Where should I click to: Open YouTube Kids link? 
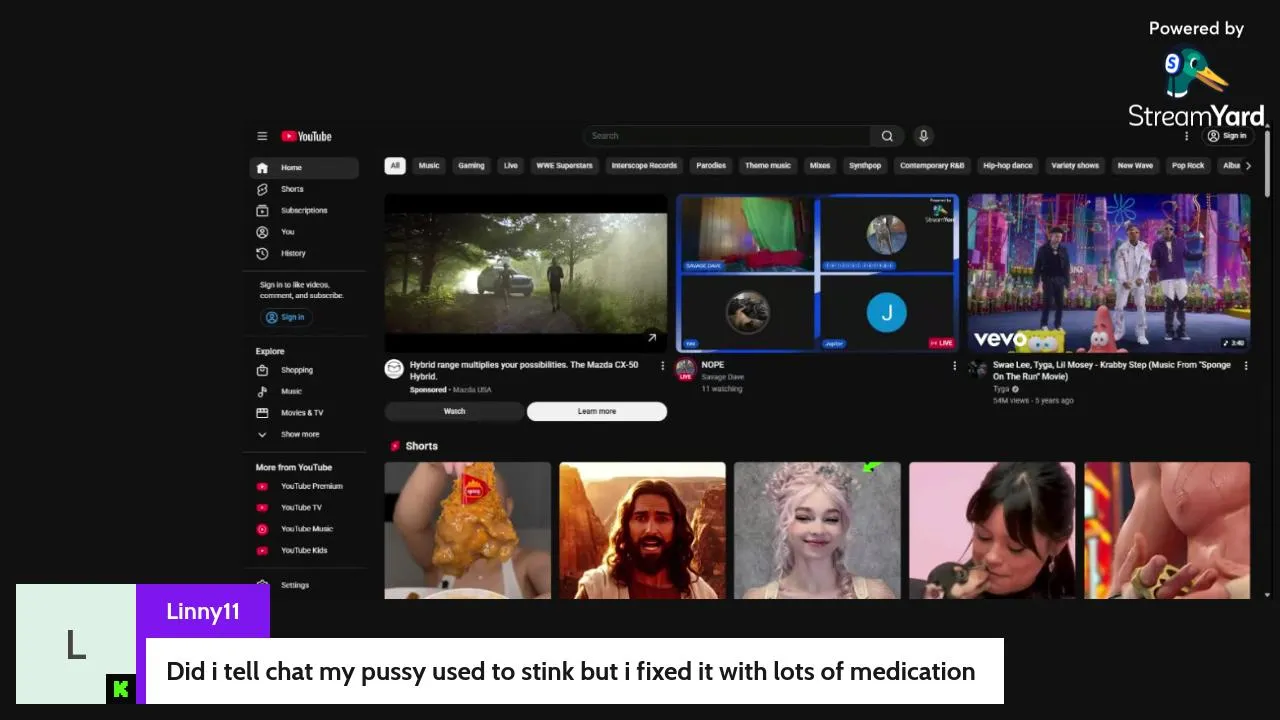[x=304, y=550]
